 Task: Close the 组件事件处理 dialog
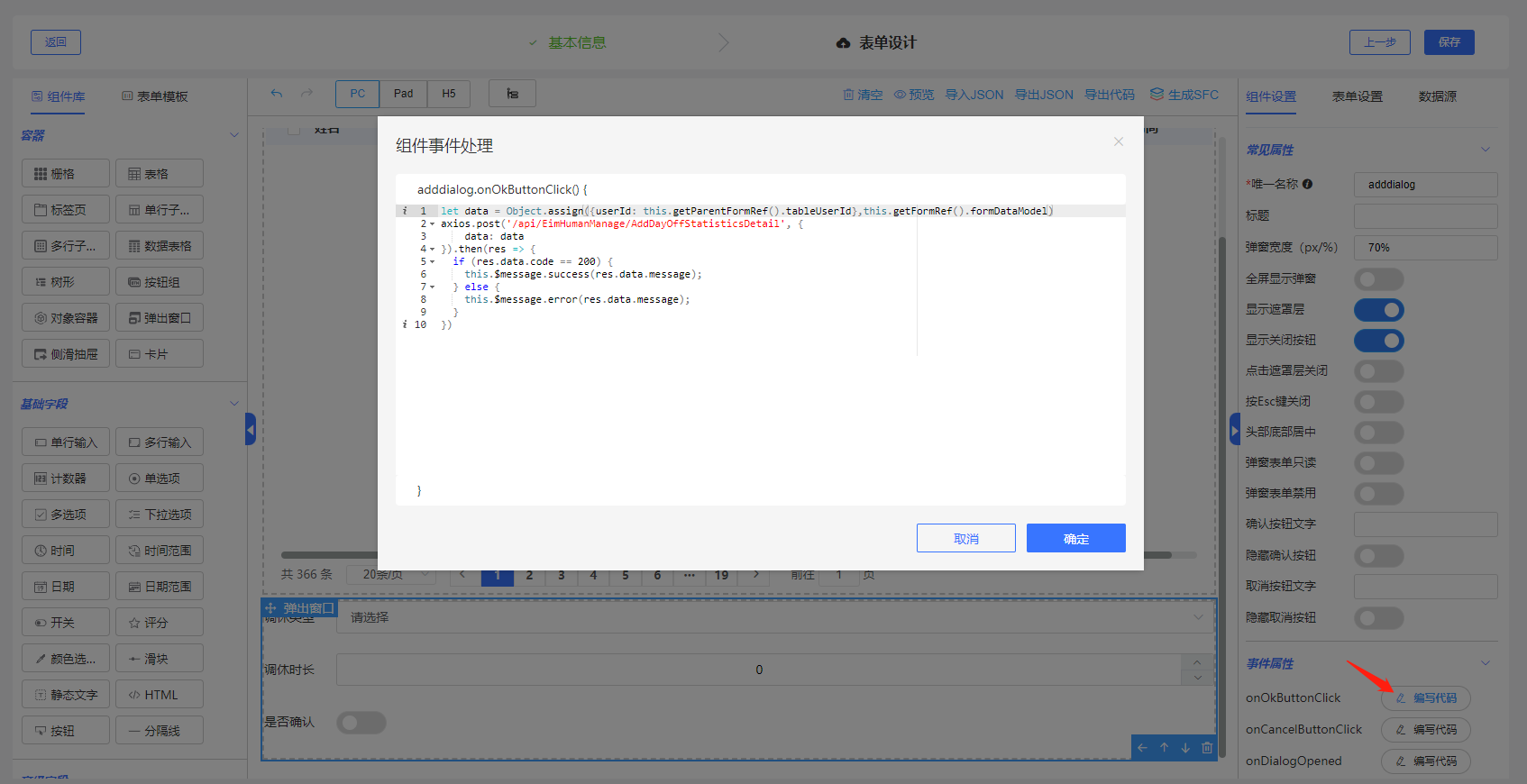pos(1118,141)
